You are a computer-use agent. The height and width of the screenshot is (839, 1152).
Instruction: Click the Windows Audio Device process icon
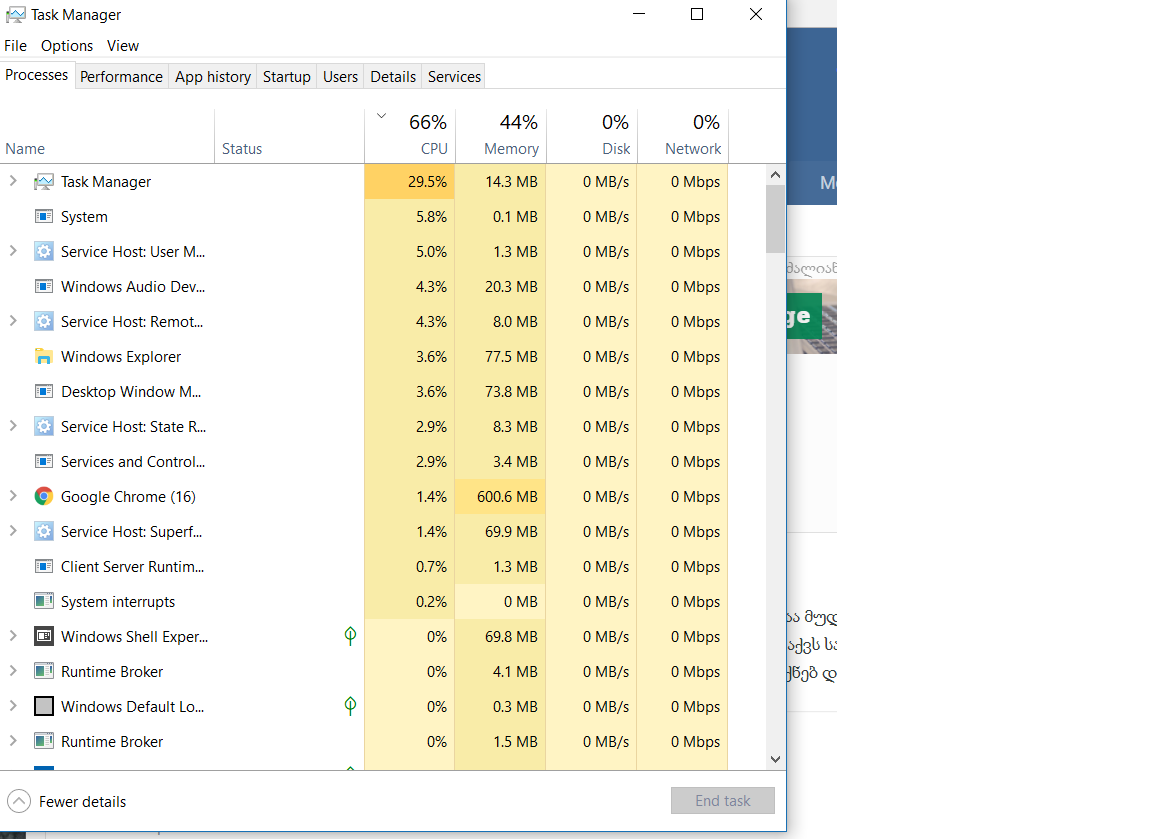(x=43, y=287)
